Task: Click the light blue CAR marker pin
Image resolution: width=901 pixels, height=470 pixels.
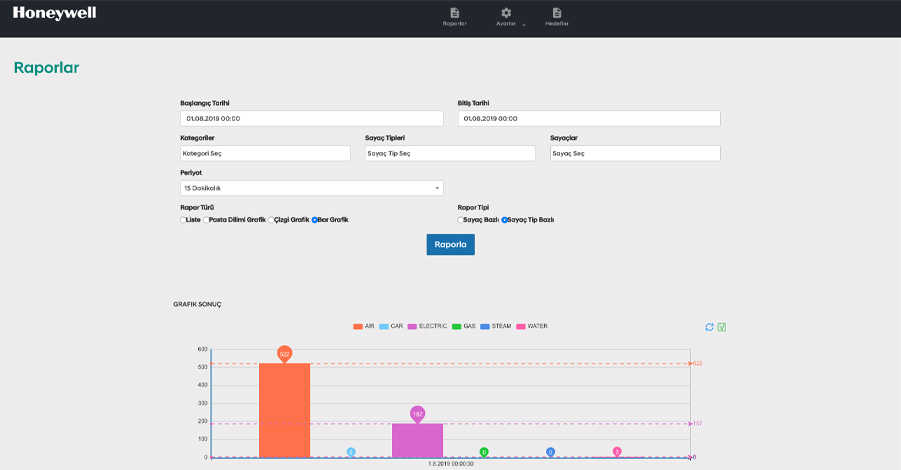Action: pos(351,452)
